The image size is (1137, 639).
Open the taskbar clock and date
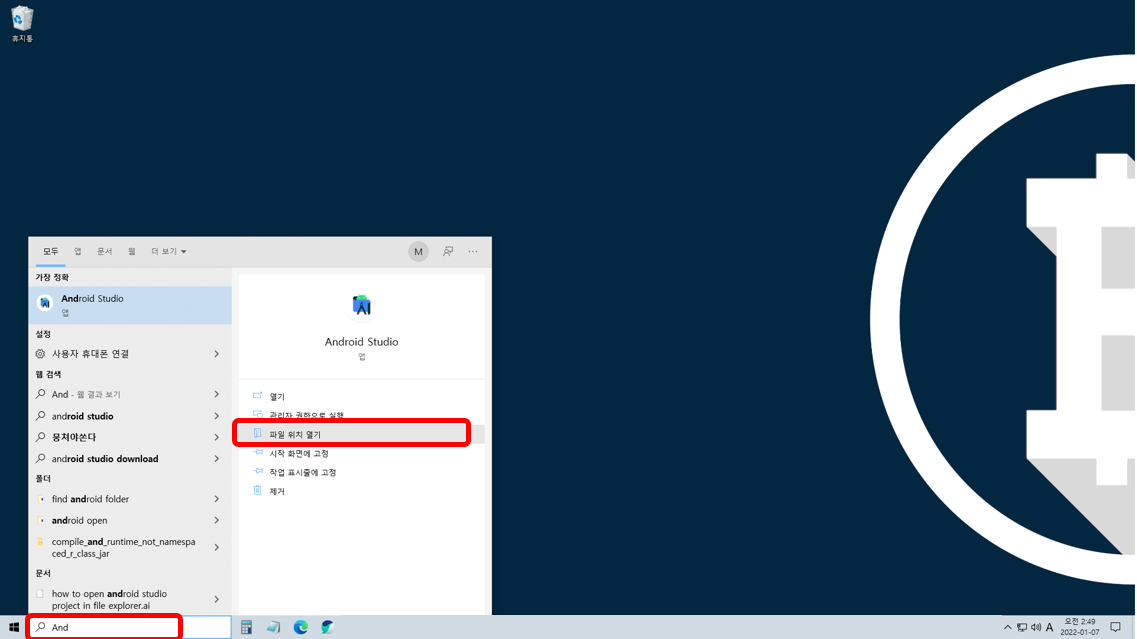1080,627
